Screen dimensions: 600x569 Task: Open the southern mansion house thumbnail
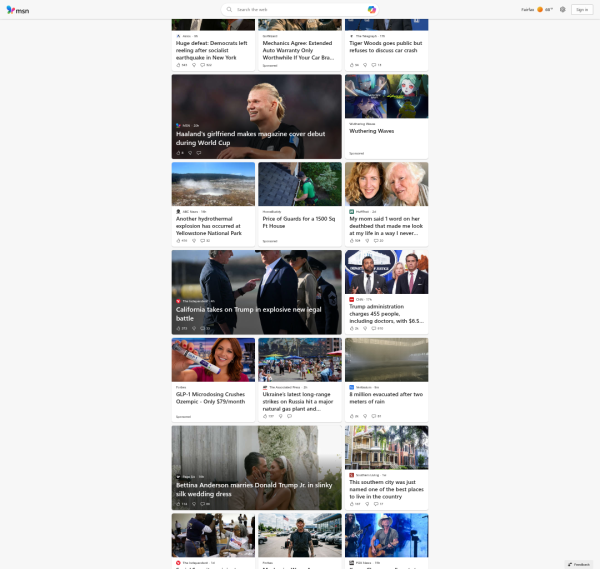click(x=386, y=447)
